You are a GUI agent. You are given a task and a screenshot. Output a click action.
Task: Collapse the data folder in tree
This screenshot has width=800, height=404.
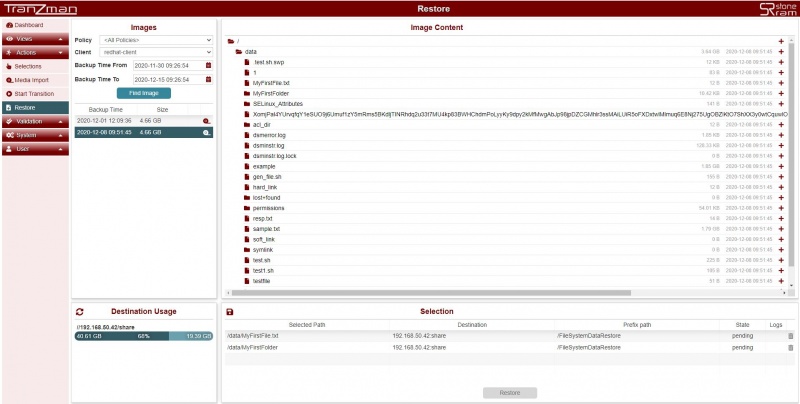[x=238, y=51]
